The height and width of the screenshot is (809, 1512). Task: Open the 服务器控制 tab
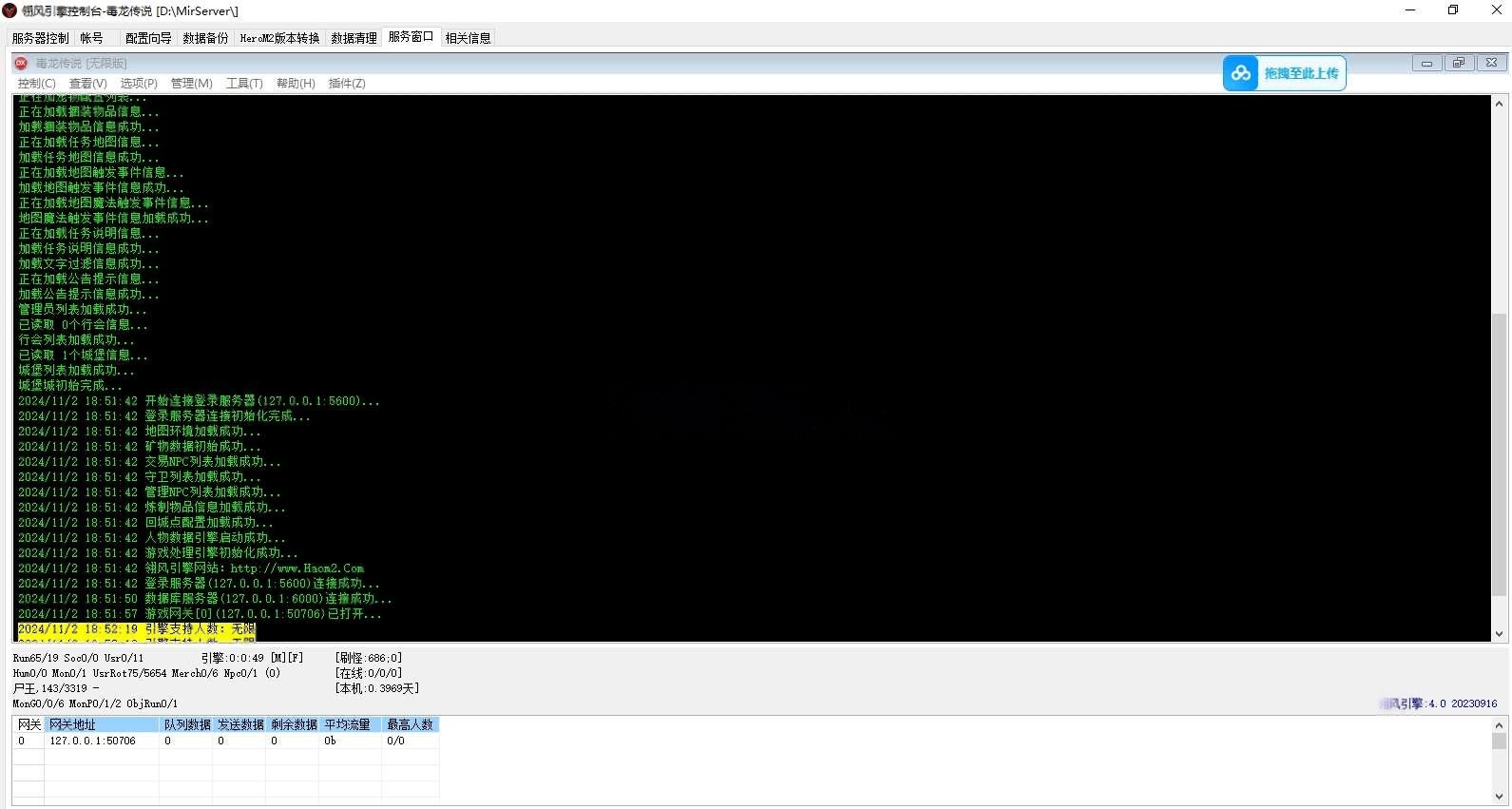coord(40,38)
